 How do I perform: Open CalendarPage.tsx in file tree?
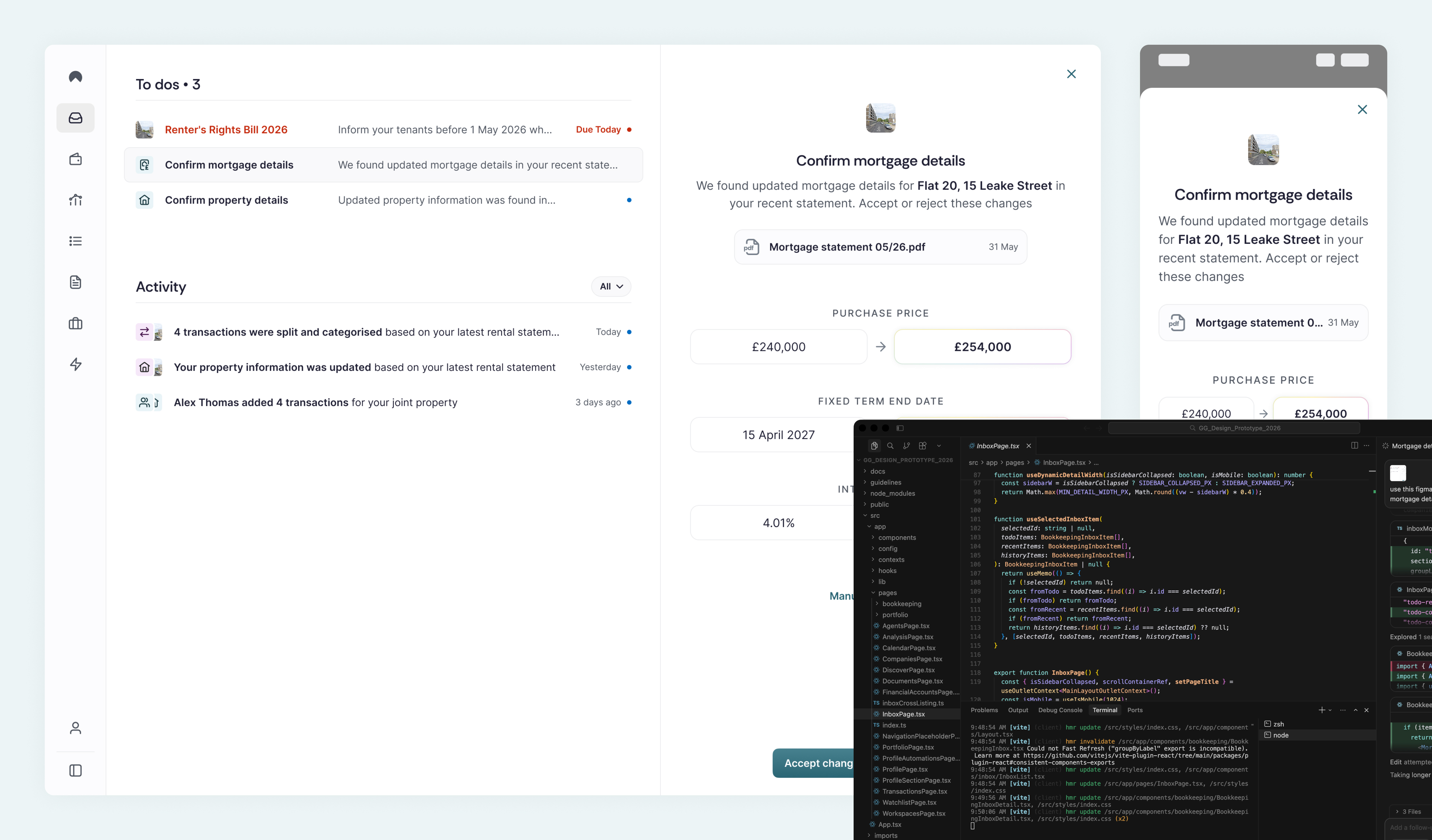pyautogui.click(x=906, y=648)
